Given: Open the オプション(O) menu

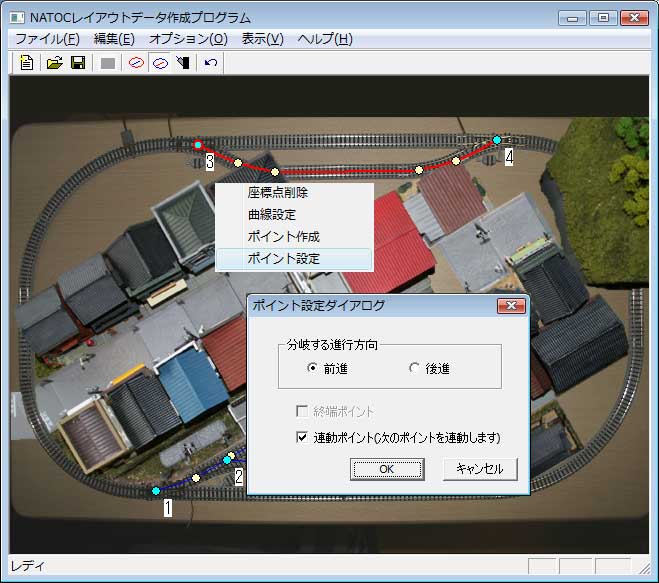Looking at the screenshot, I should 188,39.
